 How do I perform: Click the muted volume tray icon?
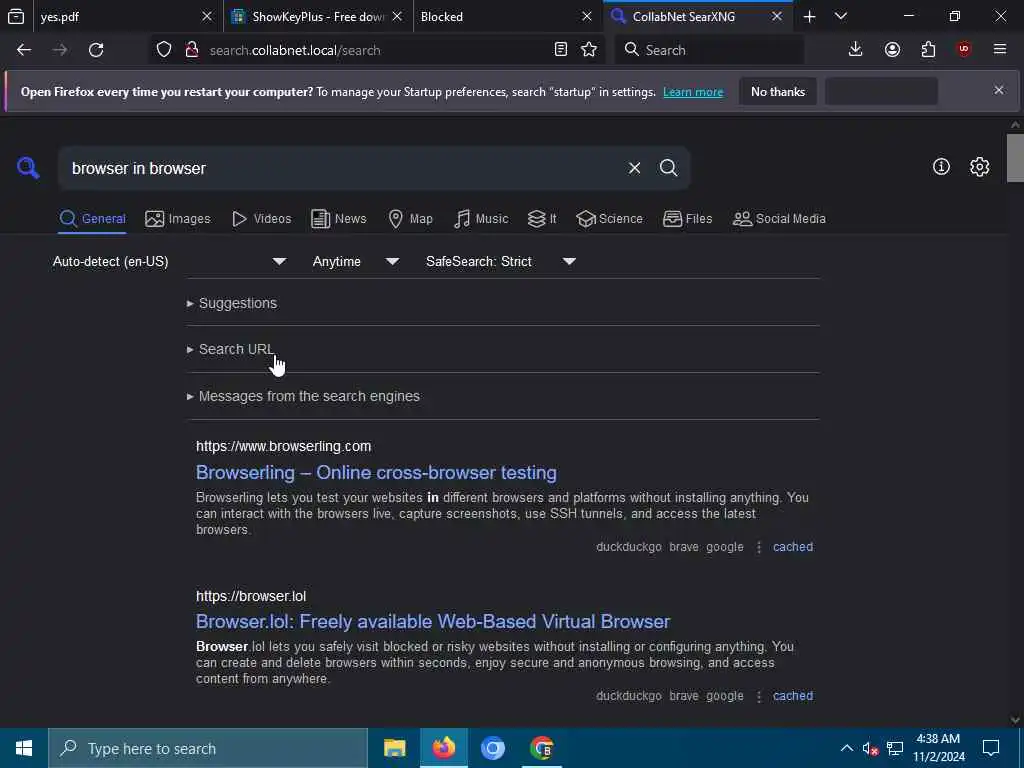[x=870, y=748]
